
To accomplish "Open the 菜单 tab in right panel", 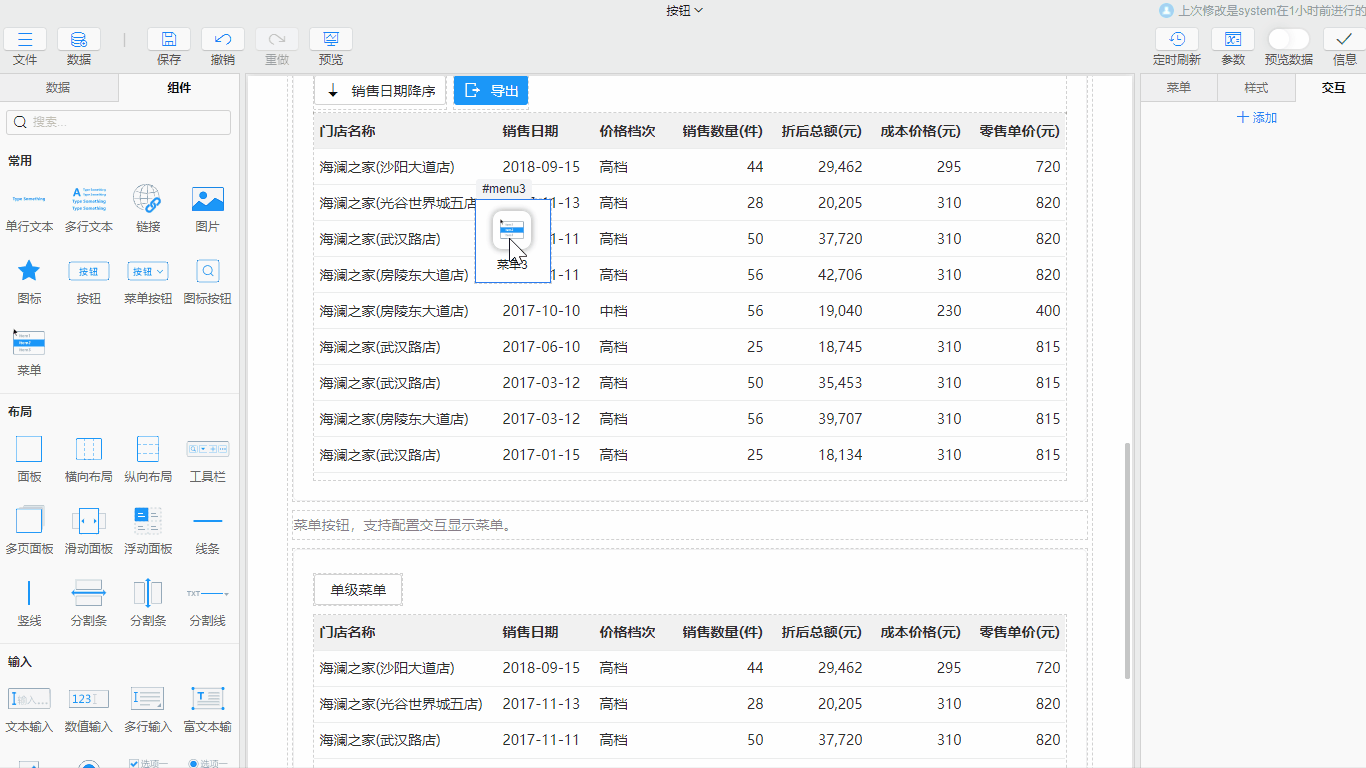I will pyautogui.click(x=1179, y=88).
